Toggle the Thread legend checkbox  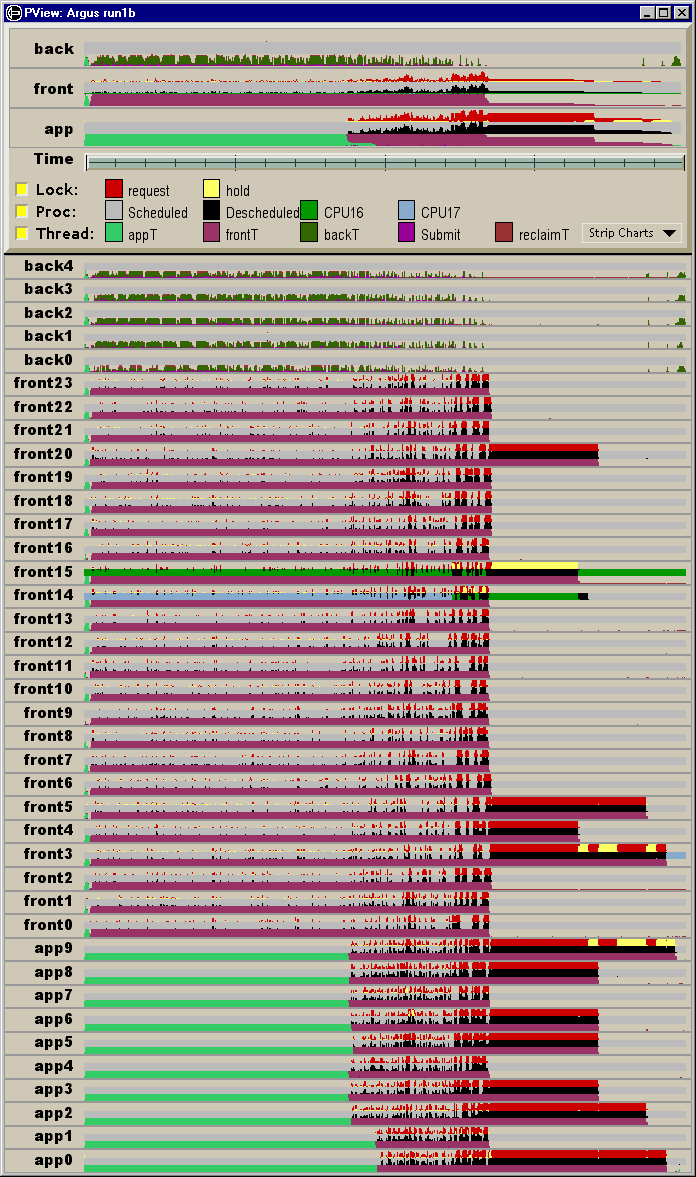(x=22, y=233)
